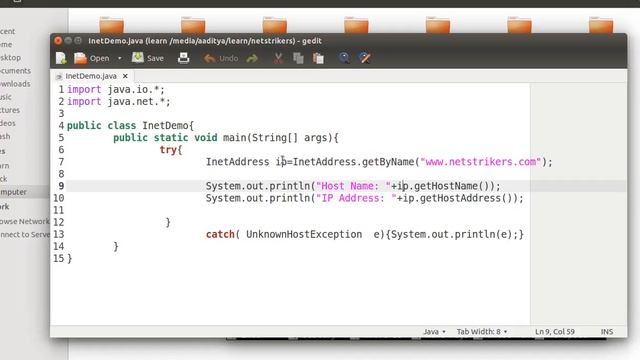Click Connect to Server in Files sidebar
Viewport: 640px width, 360px height.
tap(24, 234)
